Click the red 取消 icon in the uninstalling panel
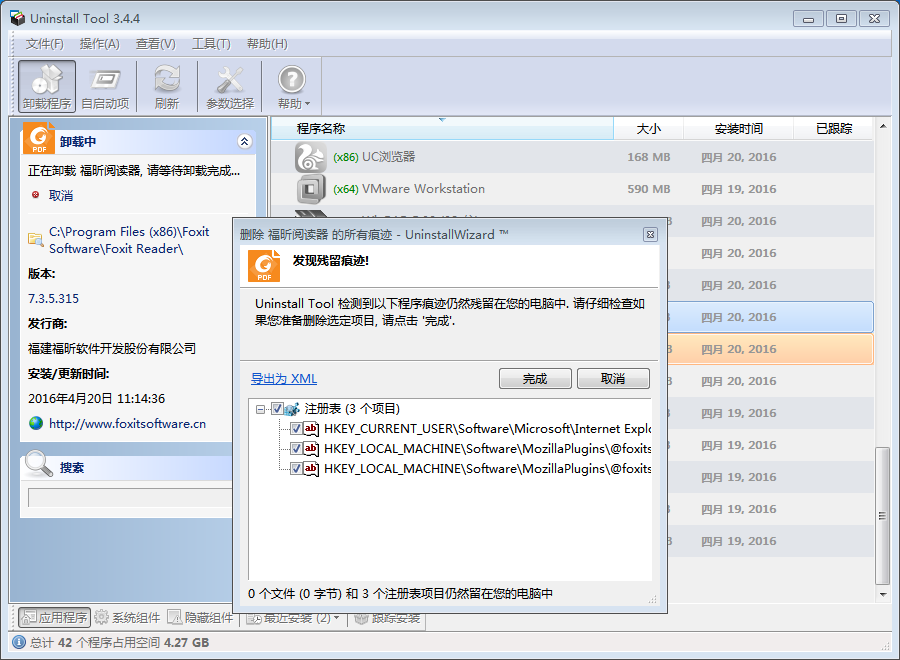Viewport: 900px width, 660px height. point(36,196)
